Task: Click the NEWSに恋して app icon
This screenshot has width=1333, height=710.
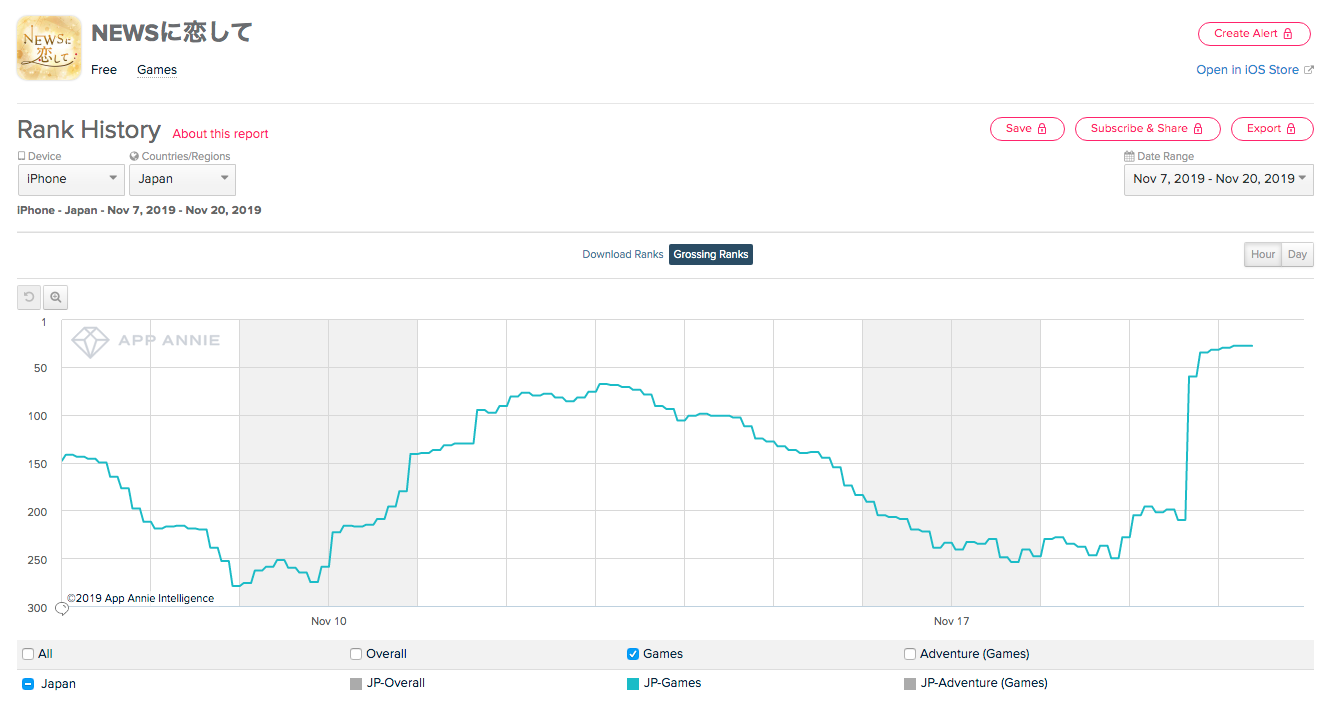Action: pyautogui.click(x=49, y=48)
